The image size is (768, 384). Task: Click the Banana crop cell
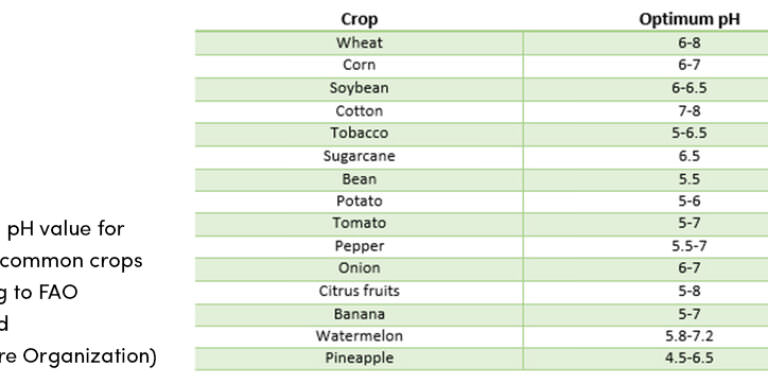[x=359, y=314]
